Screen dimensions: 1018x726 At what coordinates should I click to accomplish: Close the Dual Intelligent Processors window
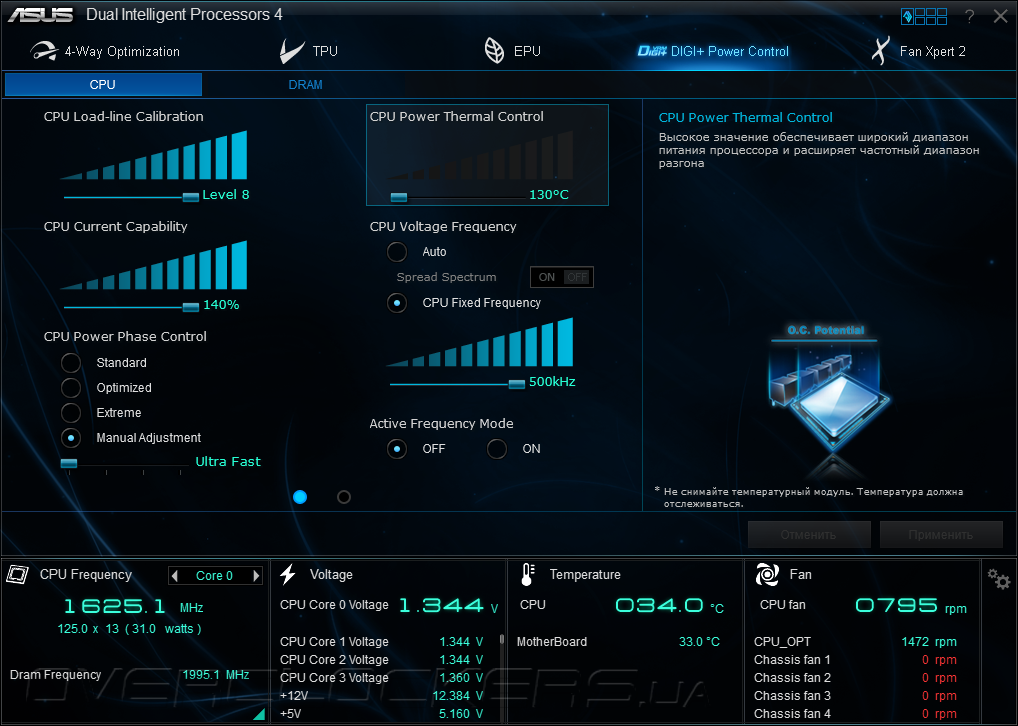[x=1000, y=16]
